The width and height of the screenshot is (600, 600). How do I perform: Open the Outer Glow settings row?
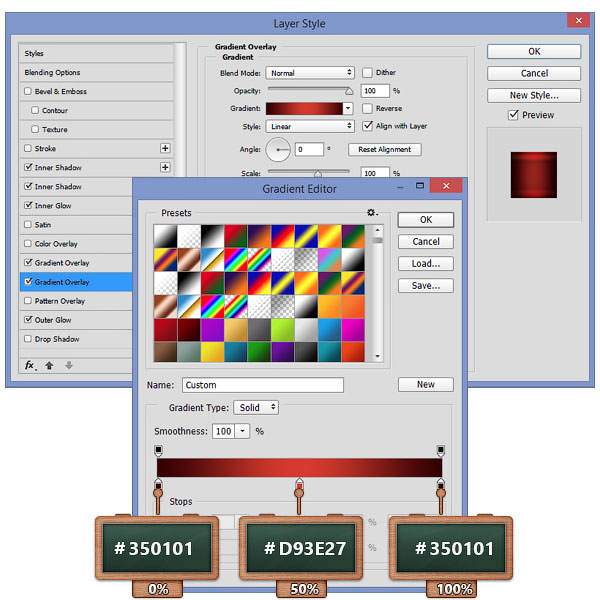coord(76,320)
